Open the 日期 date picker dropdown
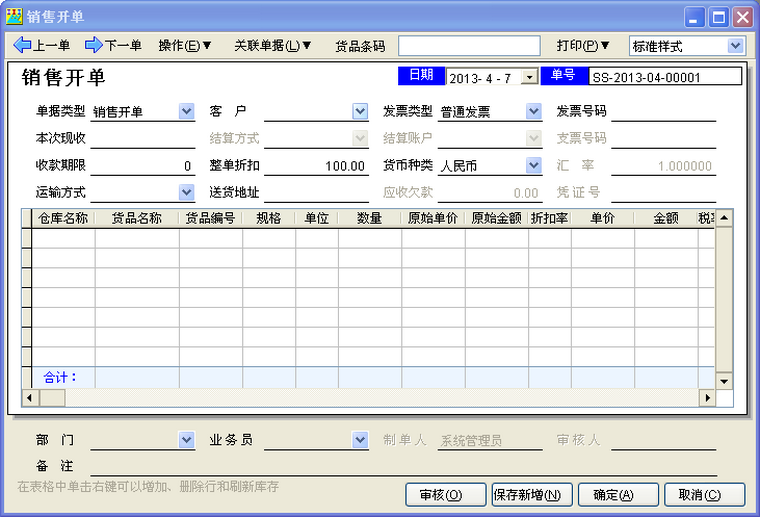 click(530, 77)
